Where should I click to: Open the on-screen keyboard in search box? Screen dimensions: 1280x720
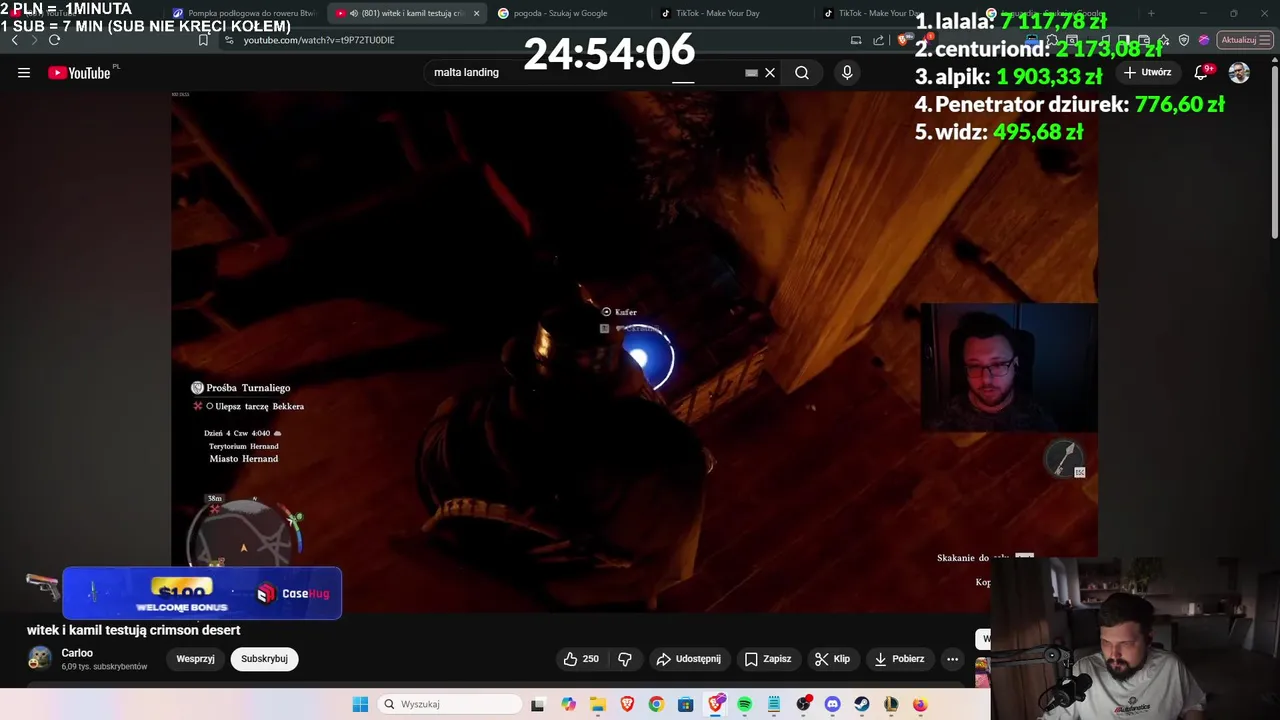pos(751,72)
